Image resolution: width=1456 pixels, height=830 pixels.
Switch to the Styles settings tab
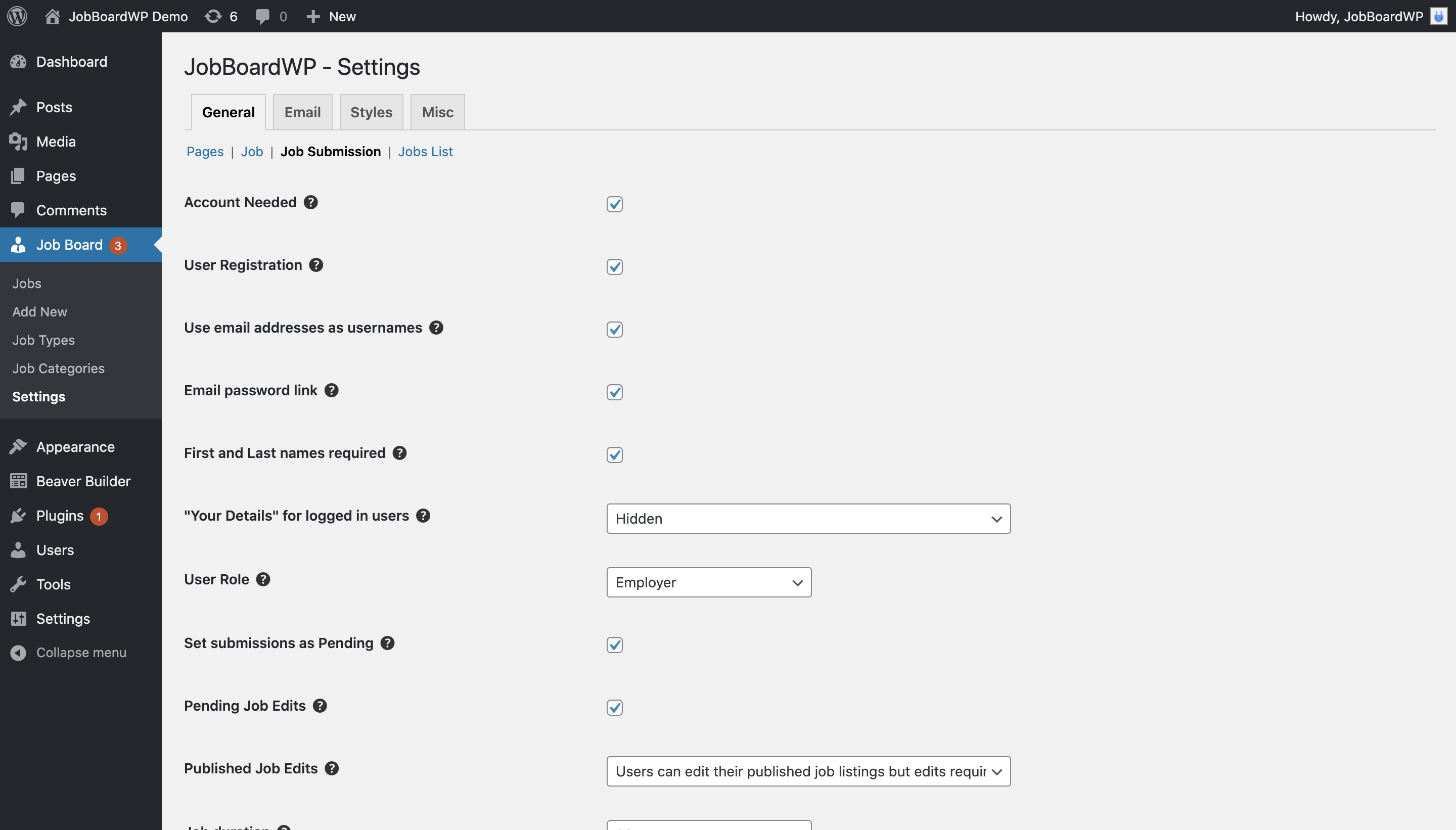tap(371, 111)
